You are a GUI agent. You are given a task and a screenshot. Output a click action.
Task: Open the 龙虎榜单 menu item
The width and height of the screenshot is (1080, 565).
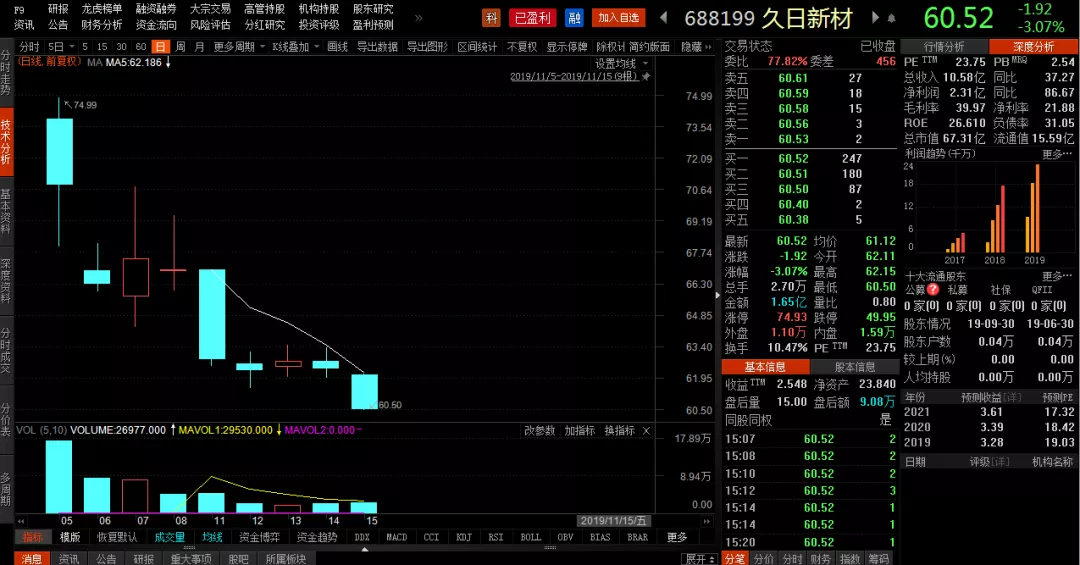(101, 9)
